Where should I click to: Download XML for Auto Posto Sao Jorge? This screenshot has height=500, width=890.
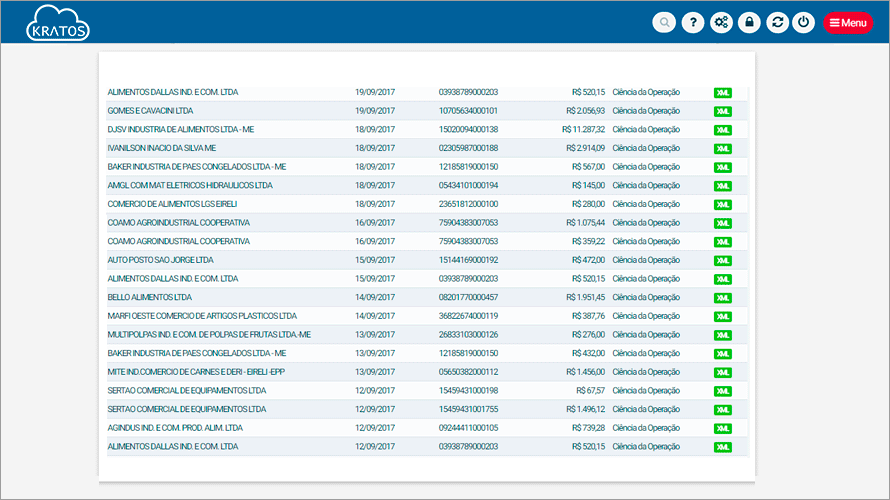(723, 260)
